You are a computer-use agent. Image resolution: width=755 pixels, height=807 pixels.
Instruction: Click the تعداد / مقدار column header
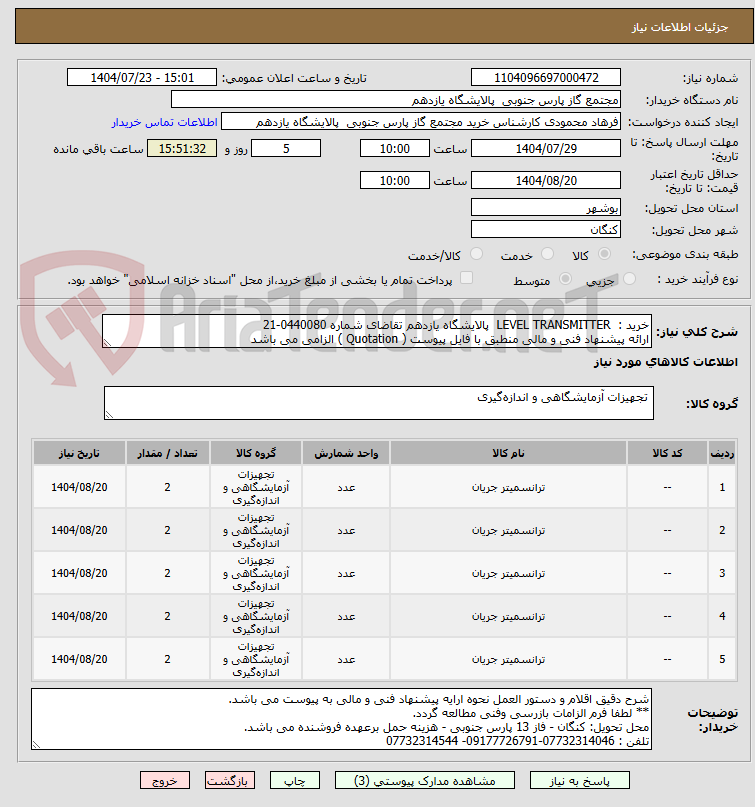pos(167,453)
